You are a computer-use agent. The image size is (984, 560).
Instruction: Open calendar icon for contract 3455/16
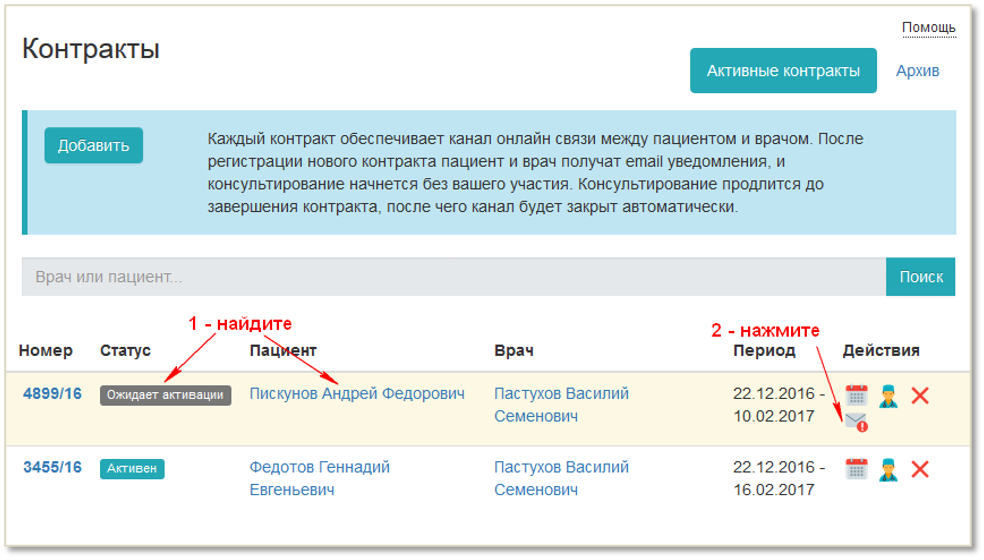[x=856, y=469]
